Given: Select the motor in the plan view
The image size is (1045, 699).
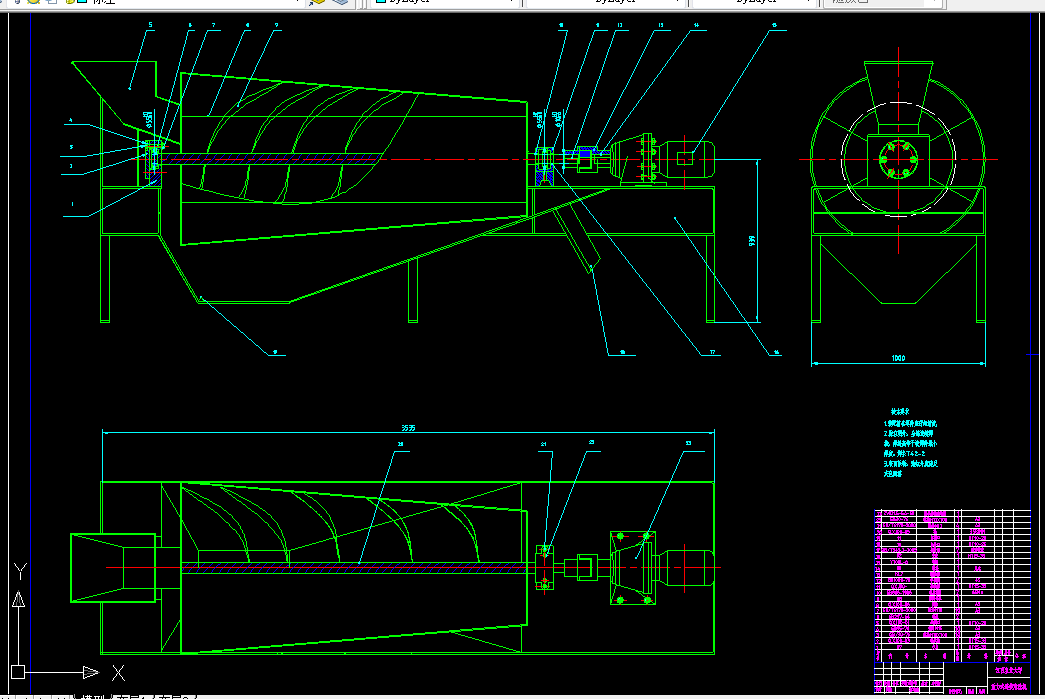Looking at the screenshot, I should [688, 568].
